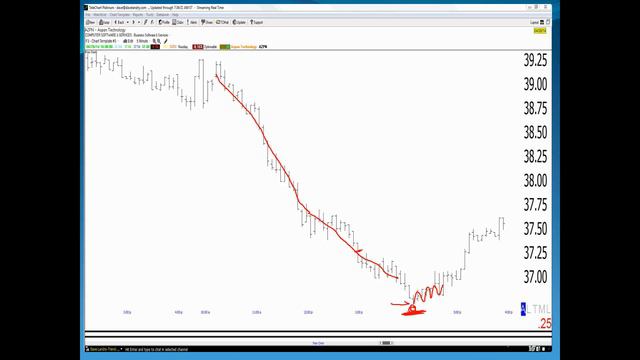Open the Layout button at top right

click(534, 22)
